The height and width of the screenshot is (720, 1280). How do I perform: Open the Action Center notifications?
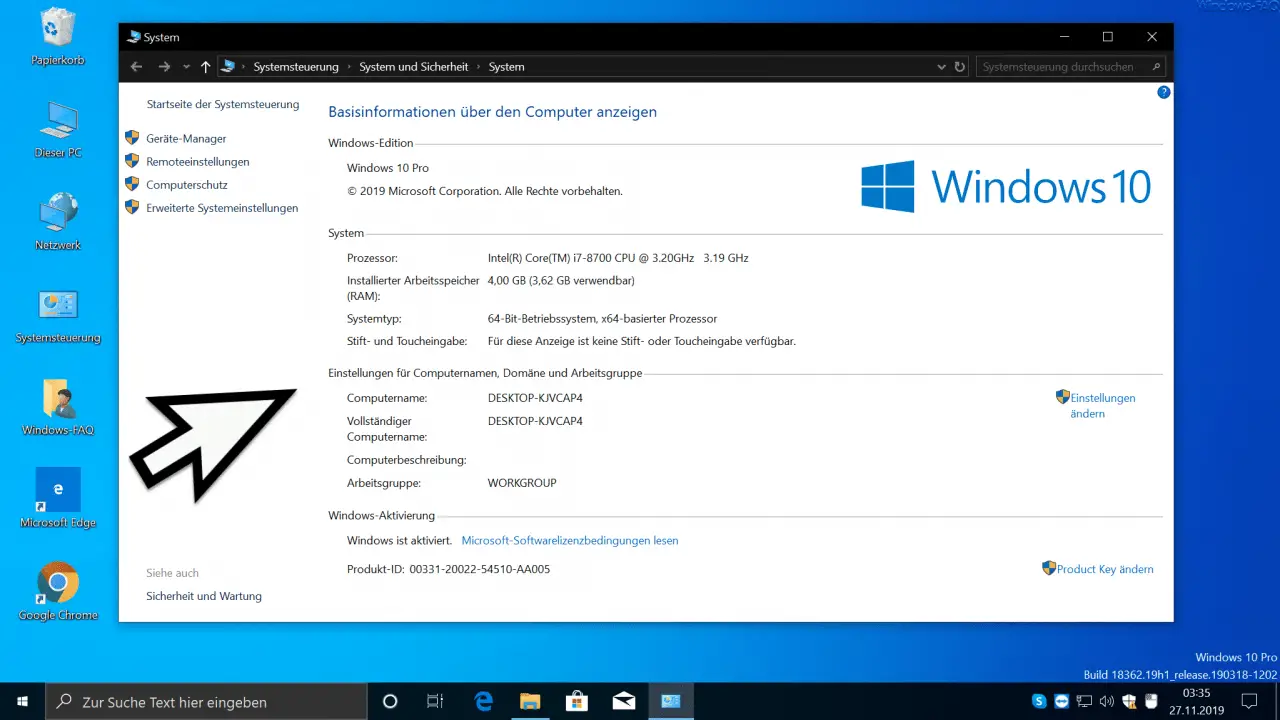[x=1247, y=701]
